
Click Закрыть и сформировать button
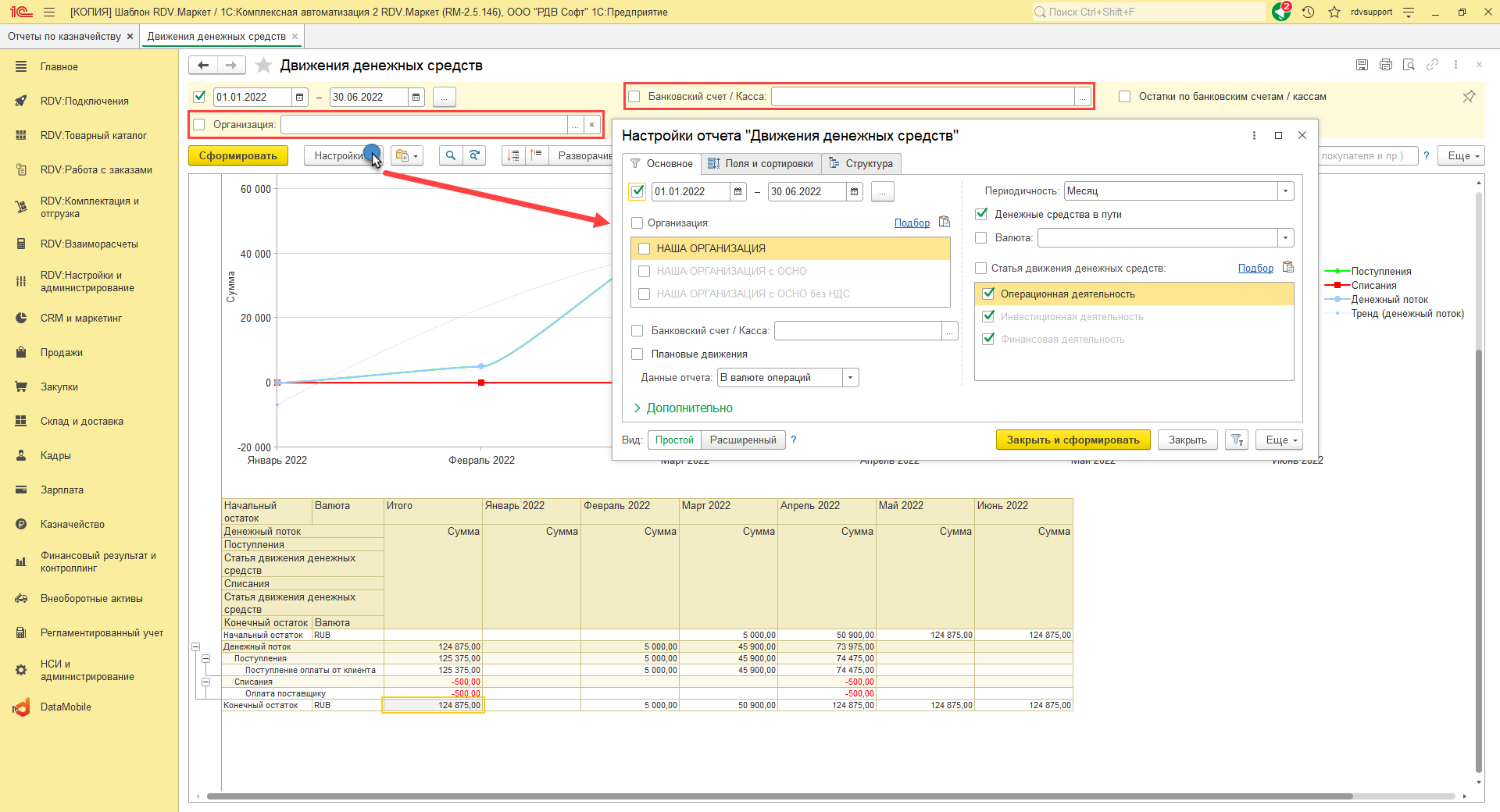coord(1073,440)
